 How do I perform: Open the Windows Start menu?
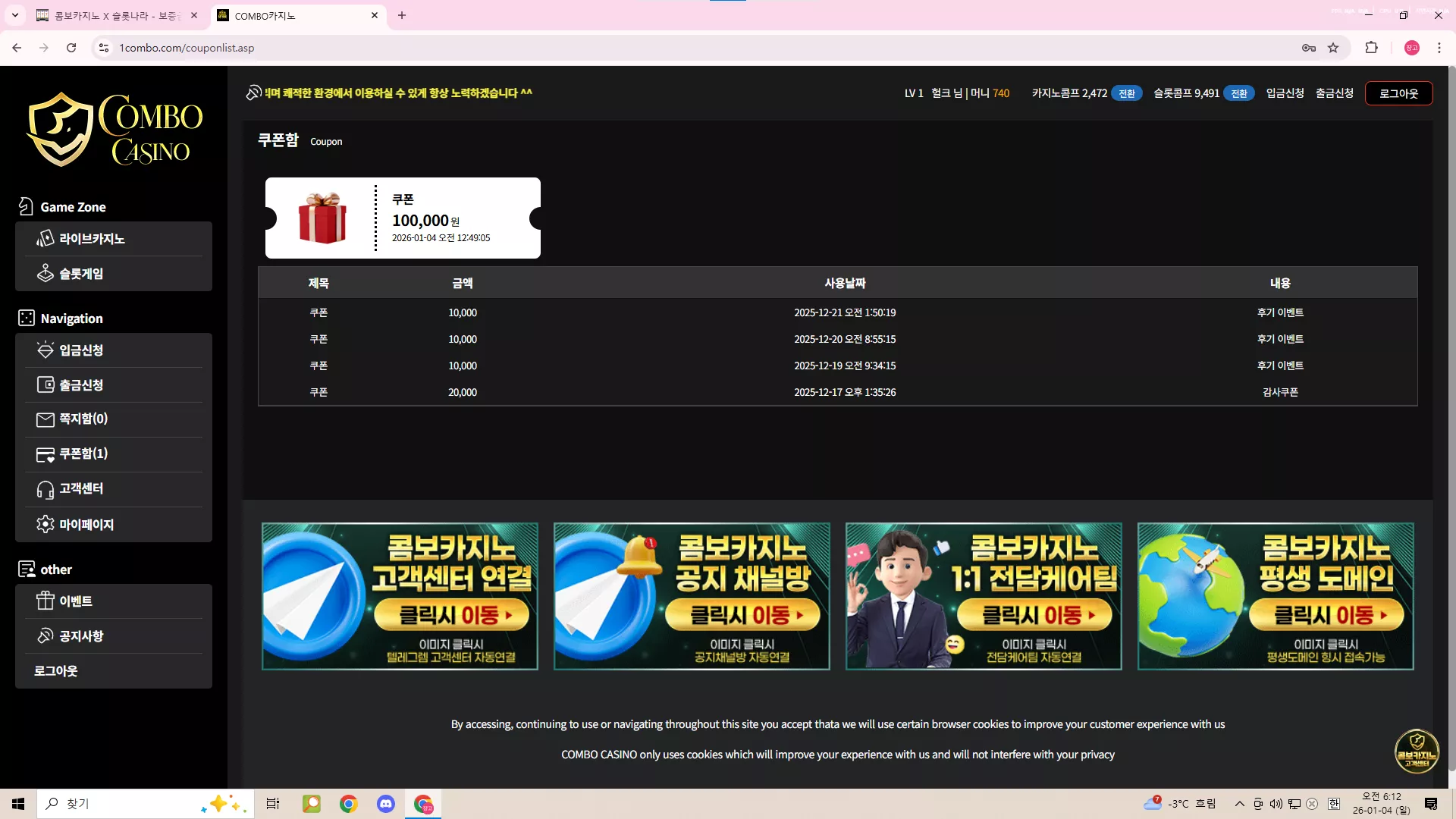[x=18, y=804]
